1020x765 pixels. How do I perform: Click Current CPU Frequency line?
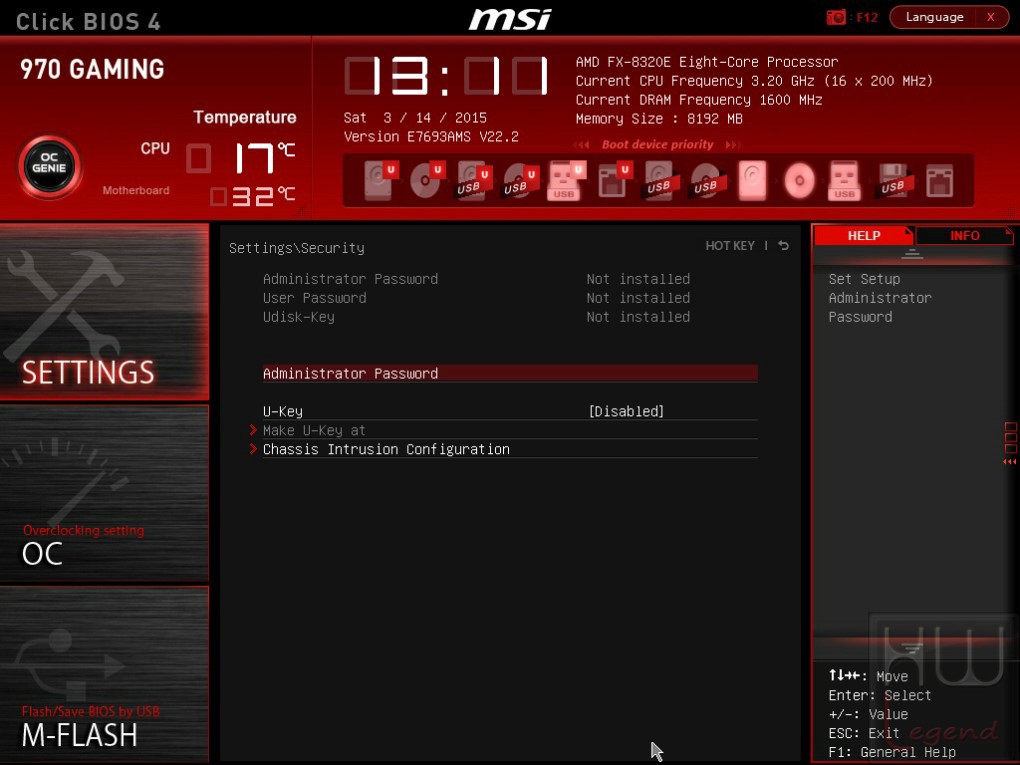(754, 81)
